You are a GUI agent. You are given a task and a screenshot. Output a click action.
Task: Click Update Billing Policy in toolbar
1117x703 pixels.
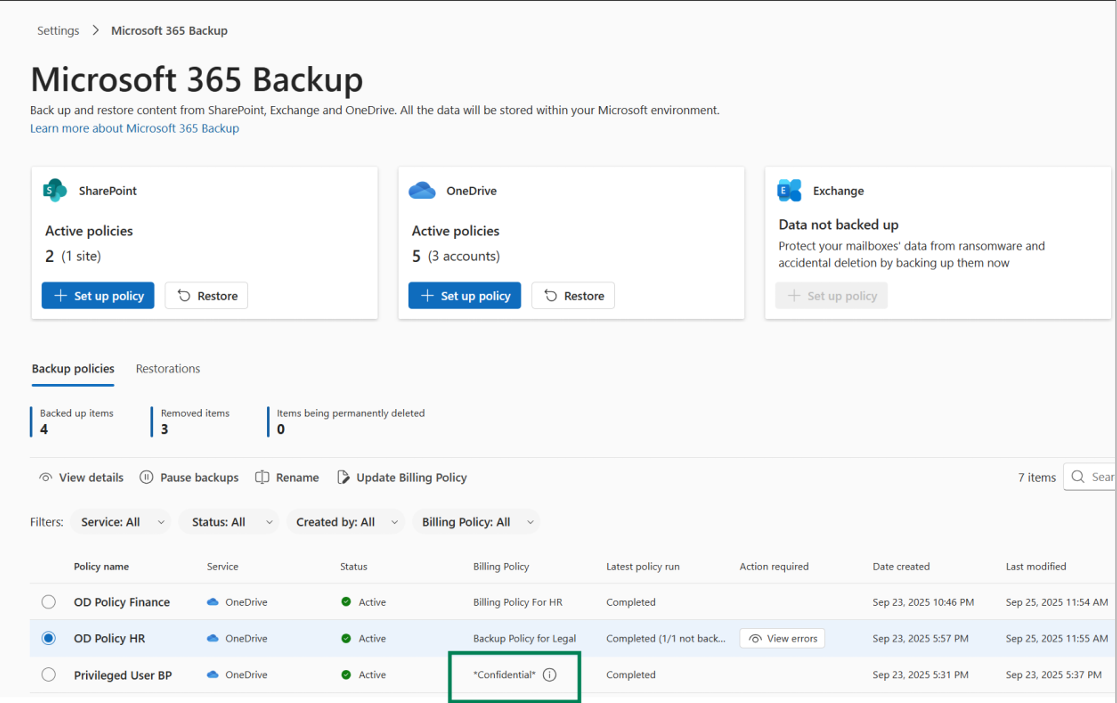[402, 477]
